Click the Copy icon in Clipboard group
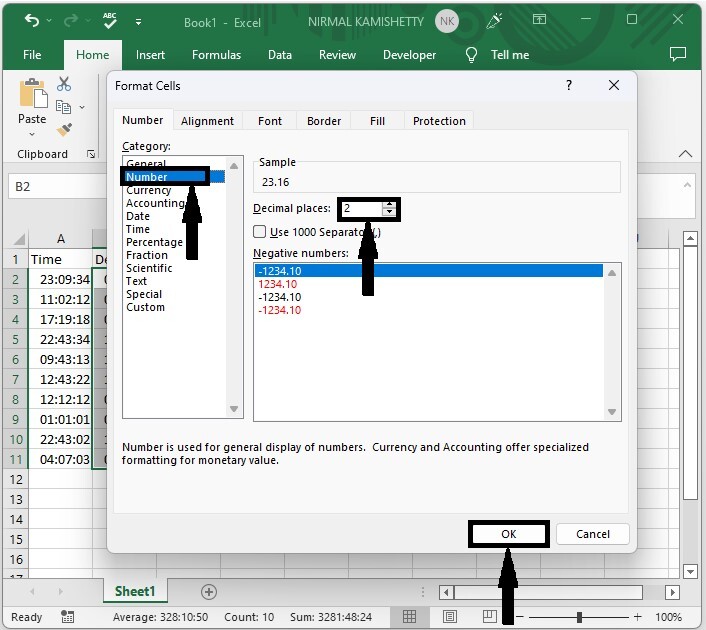The width and height of the screenshot is (706, 630). pos(64,107)
